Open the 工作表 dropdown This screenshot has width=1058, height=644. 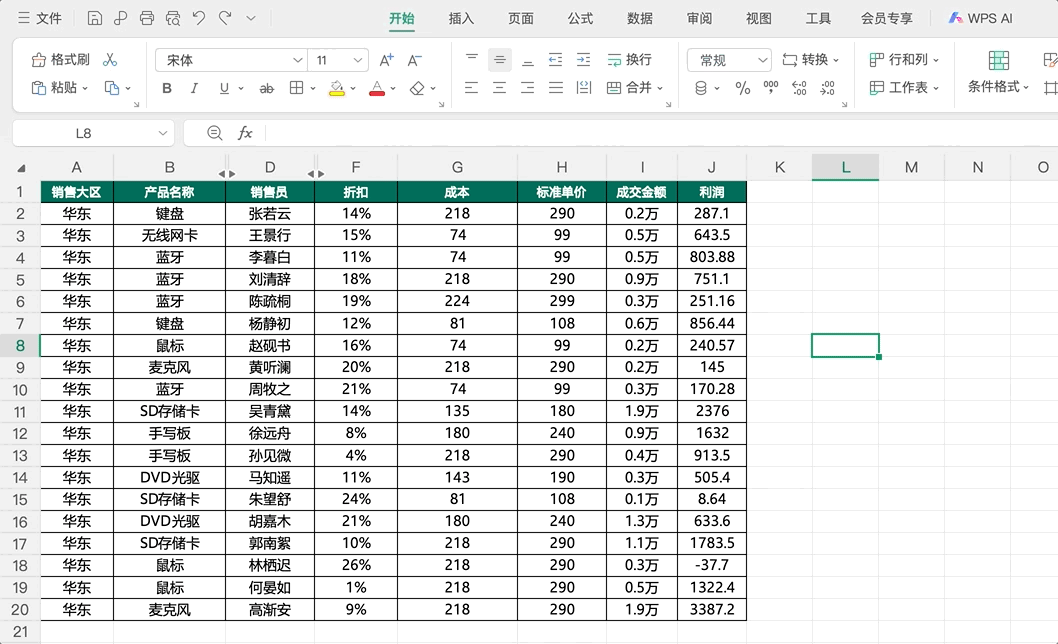point(904,88)
